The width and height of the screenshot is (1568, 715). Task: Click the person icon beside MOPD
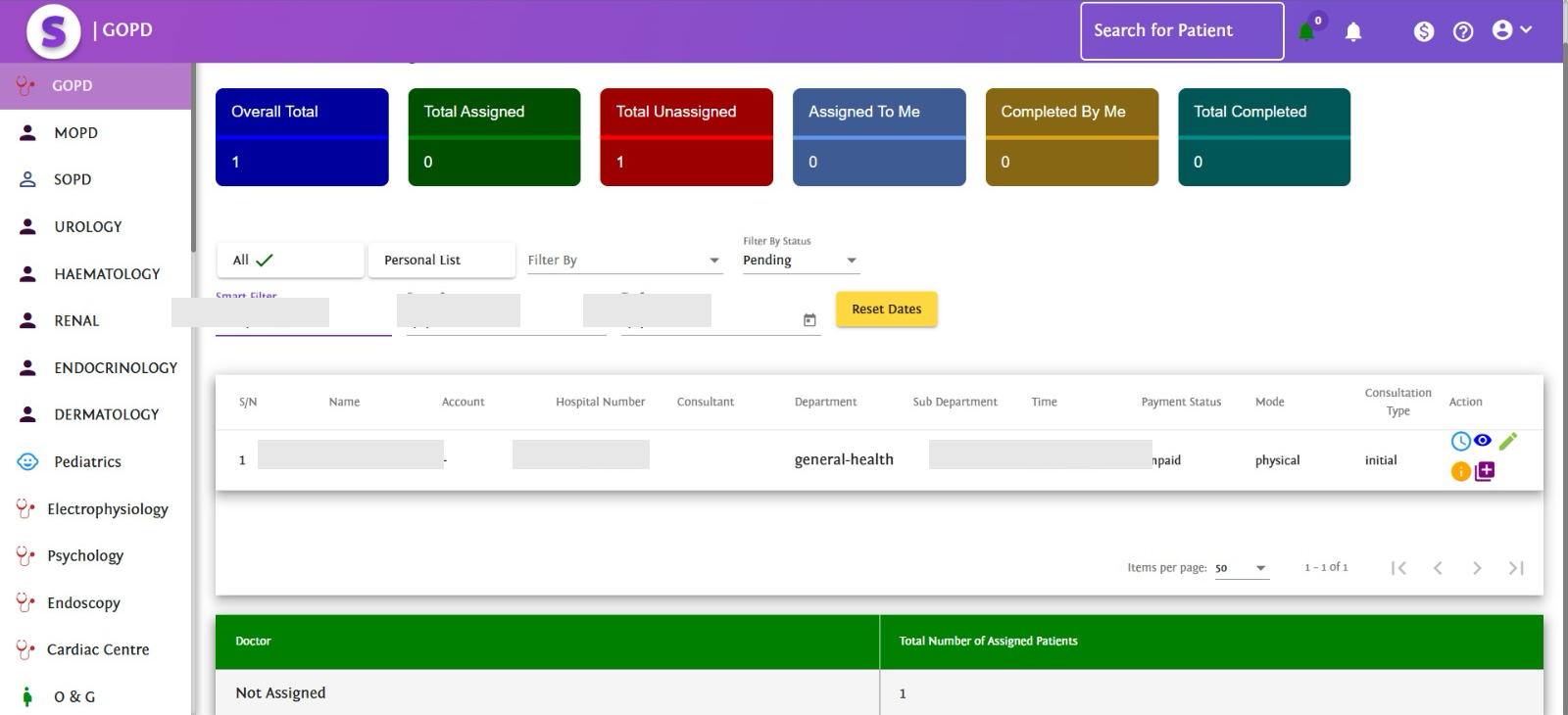pyautogui.click(x=28, y=132)
